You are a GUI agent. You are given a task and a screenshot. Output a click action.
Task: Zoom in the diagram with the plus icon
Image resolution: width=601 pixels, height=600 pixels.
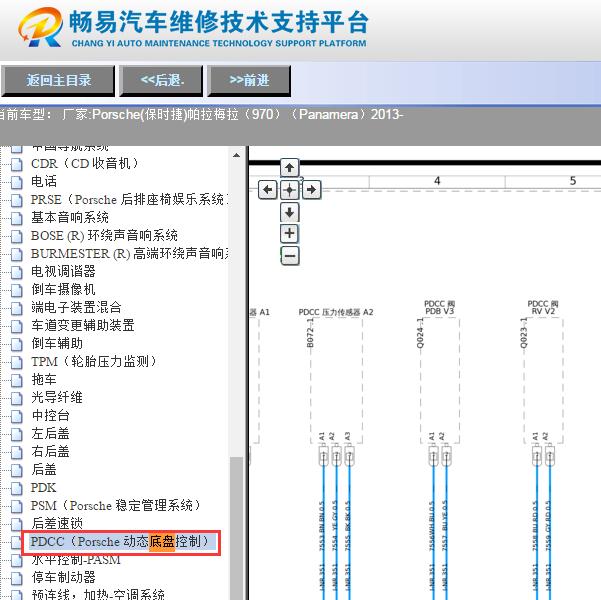click(x=289, y=233)
